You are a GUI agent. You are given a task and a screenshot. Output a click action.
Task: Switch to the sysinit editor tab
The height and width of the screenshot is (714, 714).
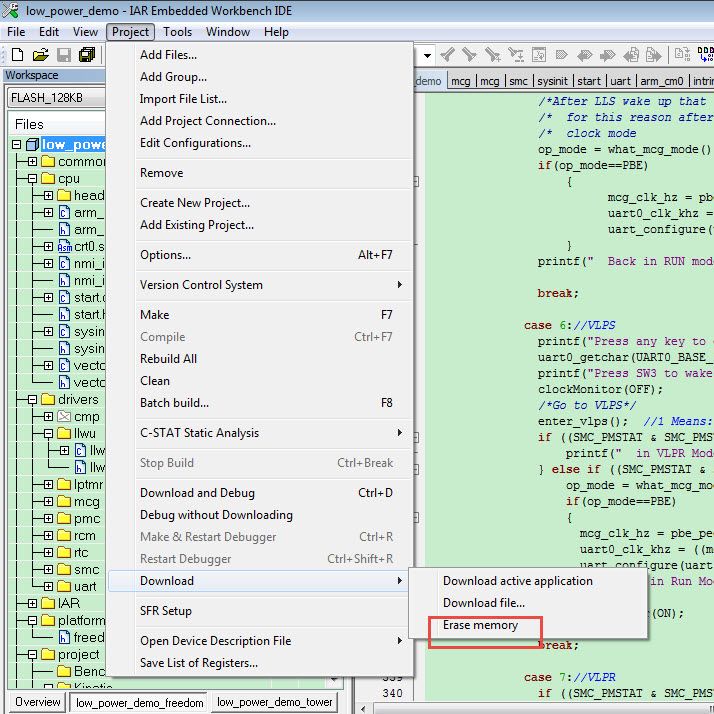coord(552,81)
